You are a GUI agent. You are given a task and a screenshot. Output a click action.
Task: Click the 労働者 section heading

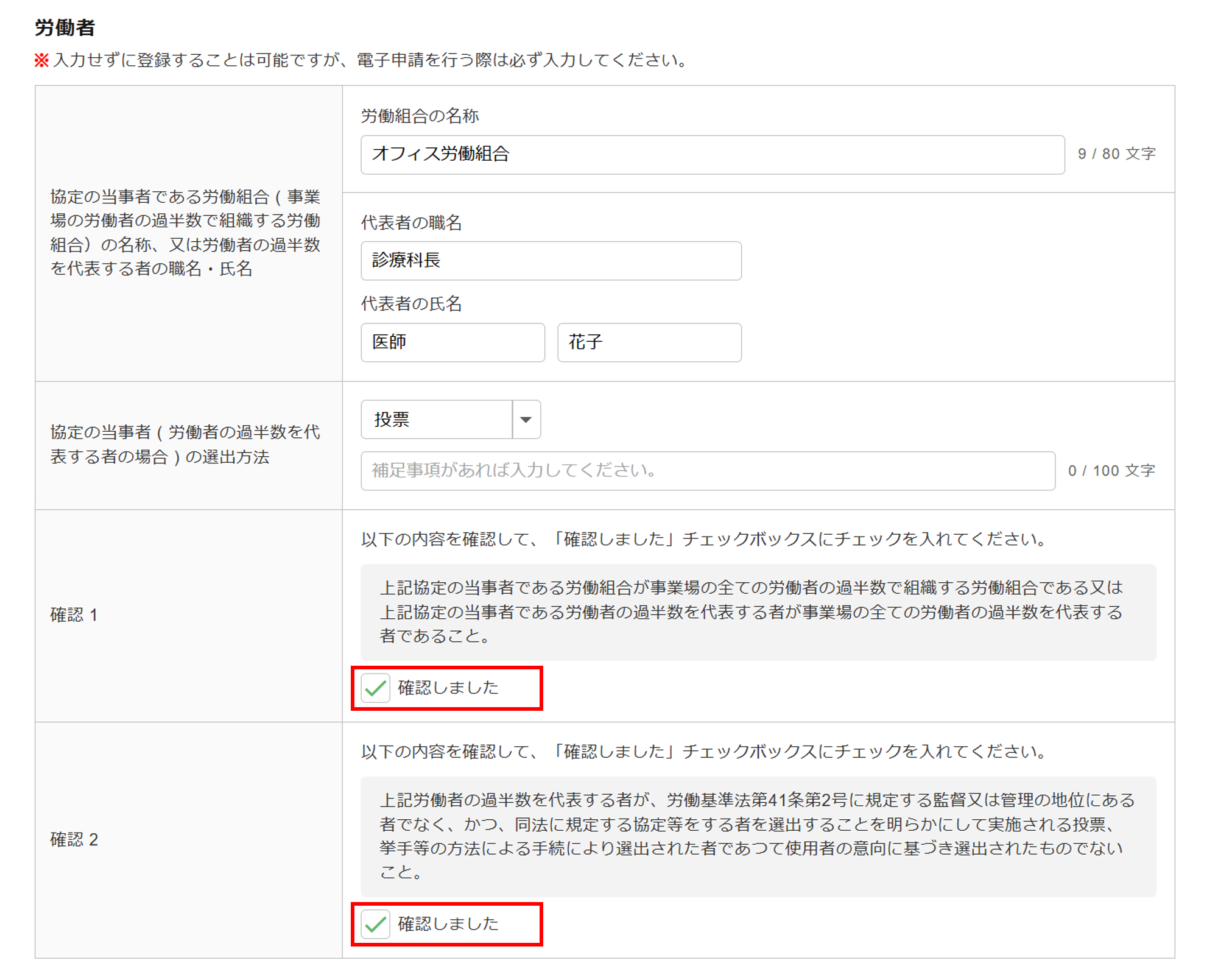coord(65,27)
